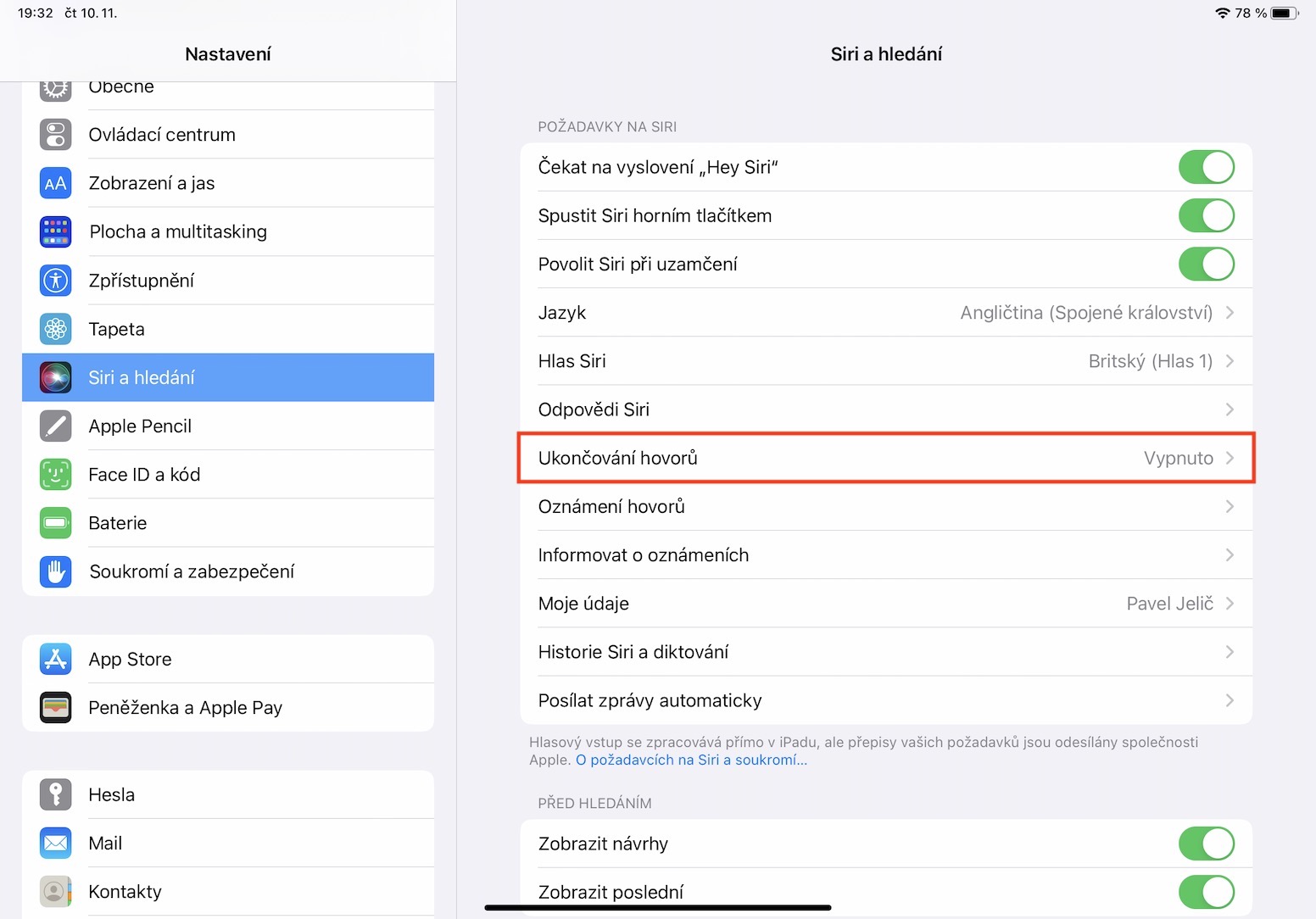
Task: Open the Hlas Siri voice chevron
Action: point(1230,361)
